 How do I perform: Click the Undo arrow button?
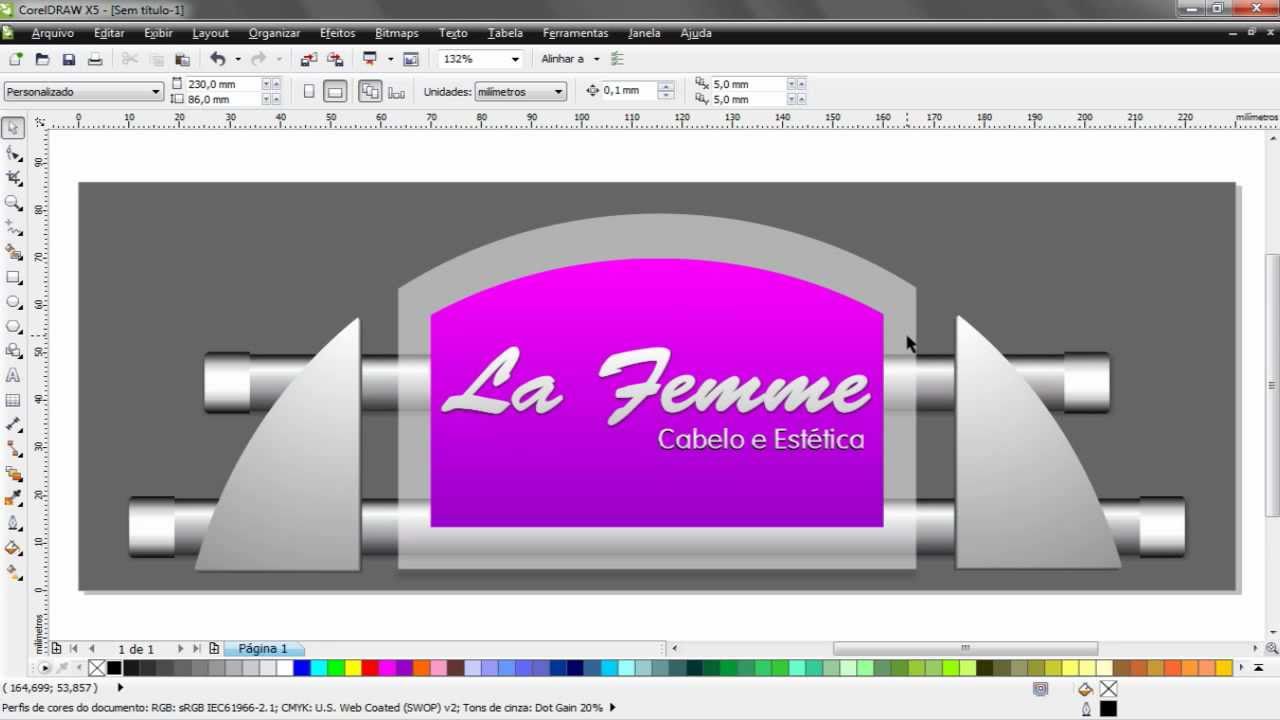click(217, 60)
